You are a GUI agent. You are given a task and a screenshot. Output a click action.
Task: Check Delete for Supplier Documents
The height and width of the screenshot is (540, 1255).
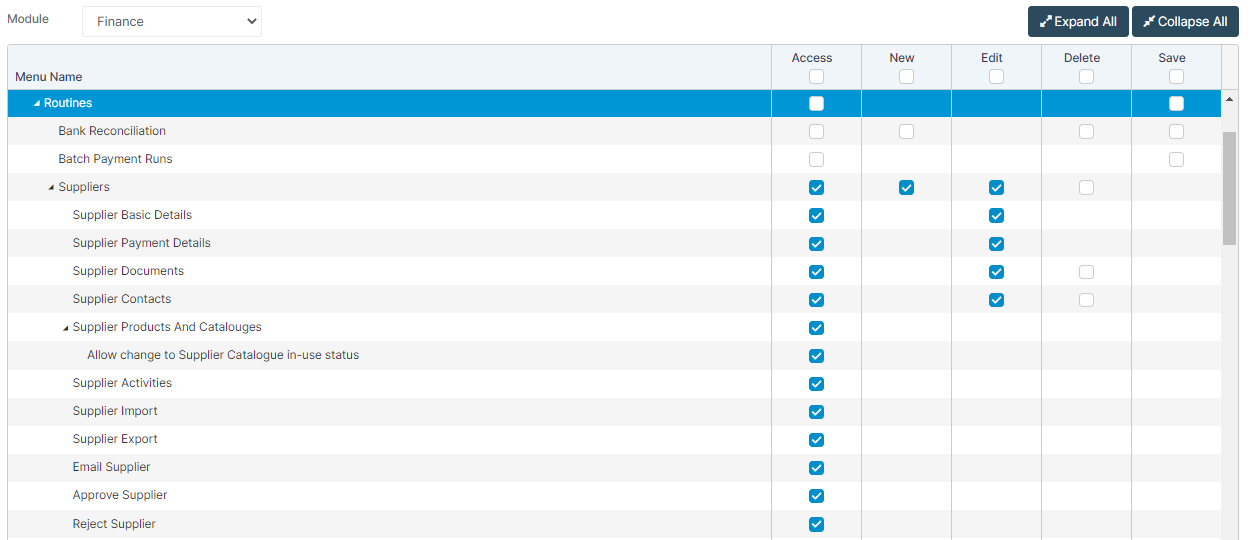1086,271
